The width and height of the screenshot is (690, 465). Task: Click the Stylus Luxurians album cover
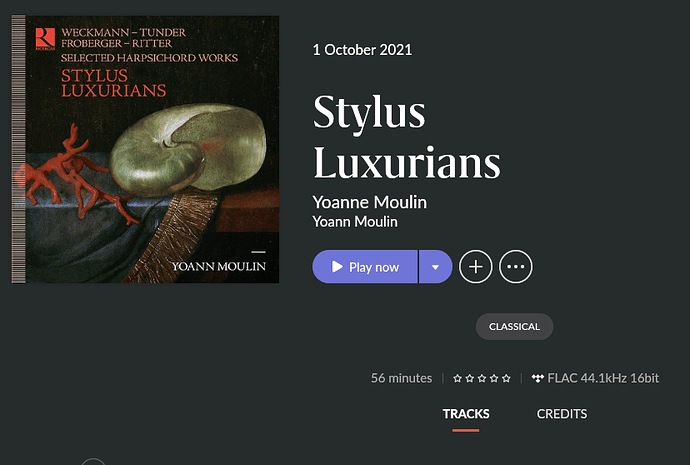(145, 150)
